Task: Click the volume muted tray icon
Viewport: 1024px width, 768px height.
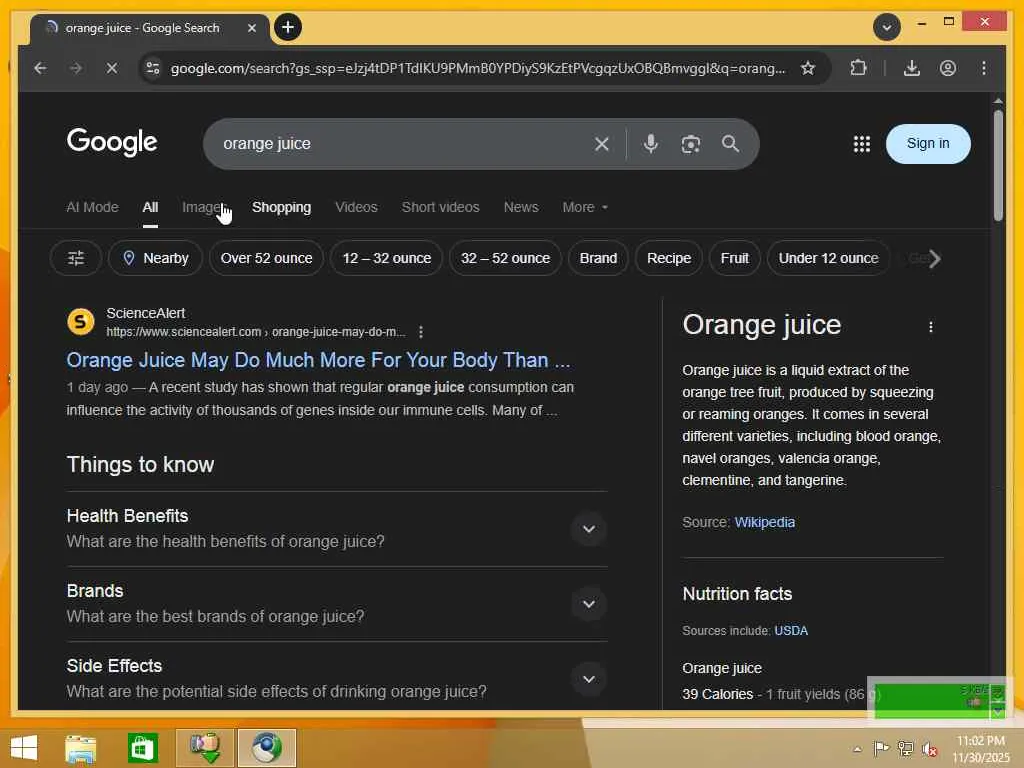Action: (929, 748)
